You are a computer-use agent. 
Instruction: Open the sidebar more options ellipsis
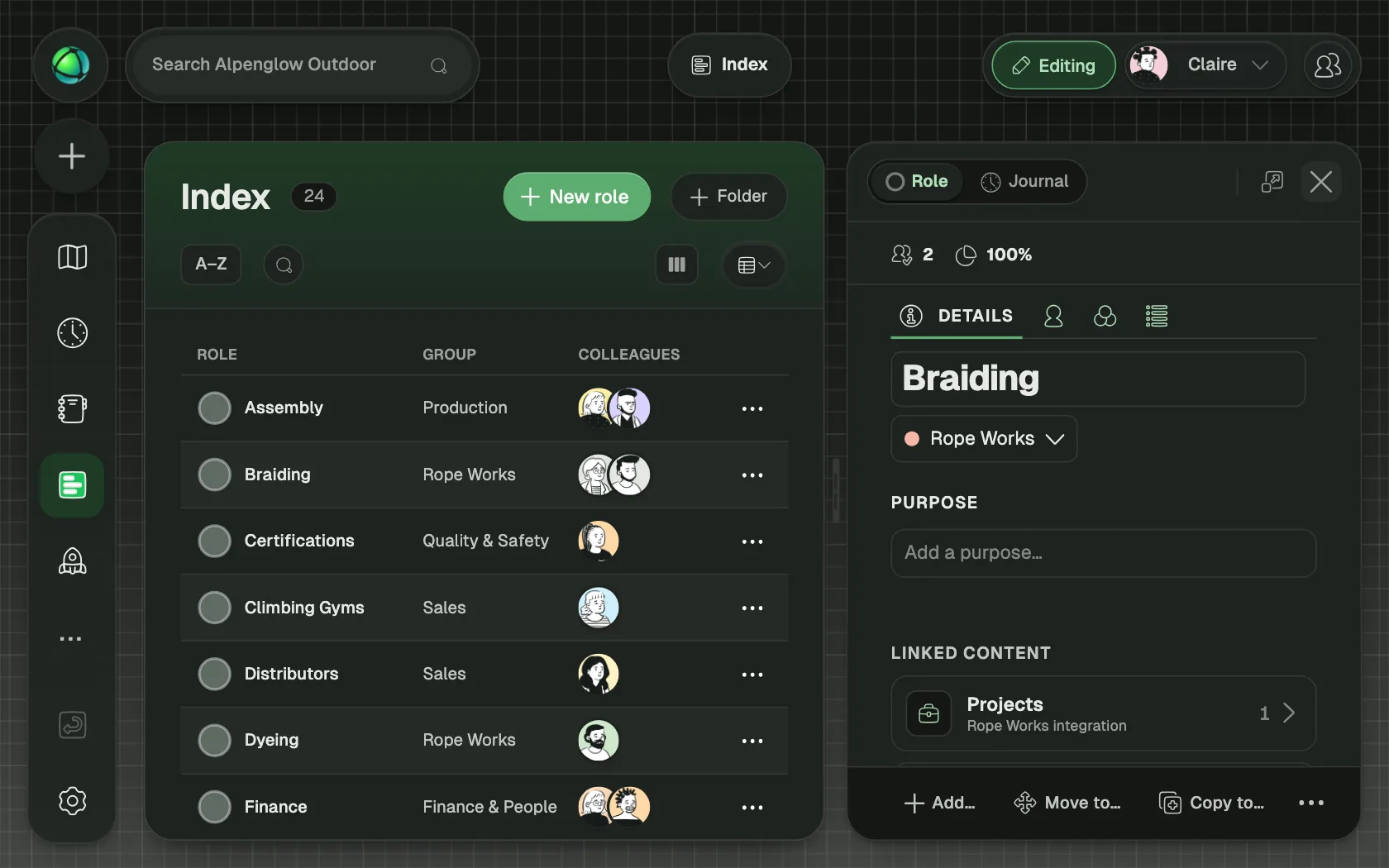click(x=71, y=638)
